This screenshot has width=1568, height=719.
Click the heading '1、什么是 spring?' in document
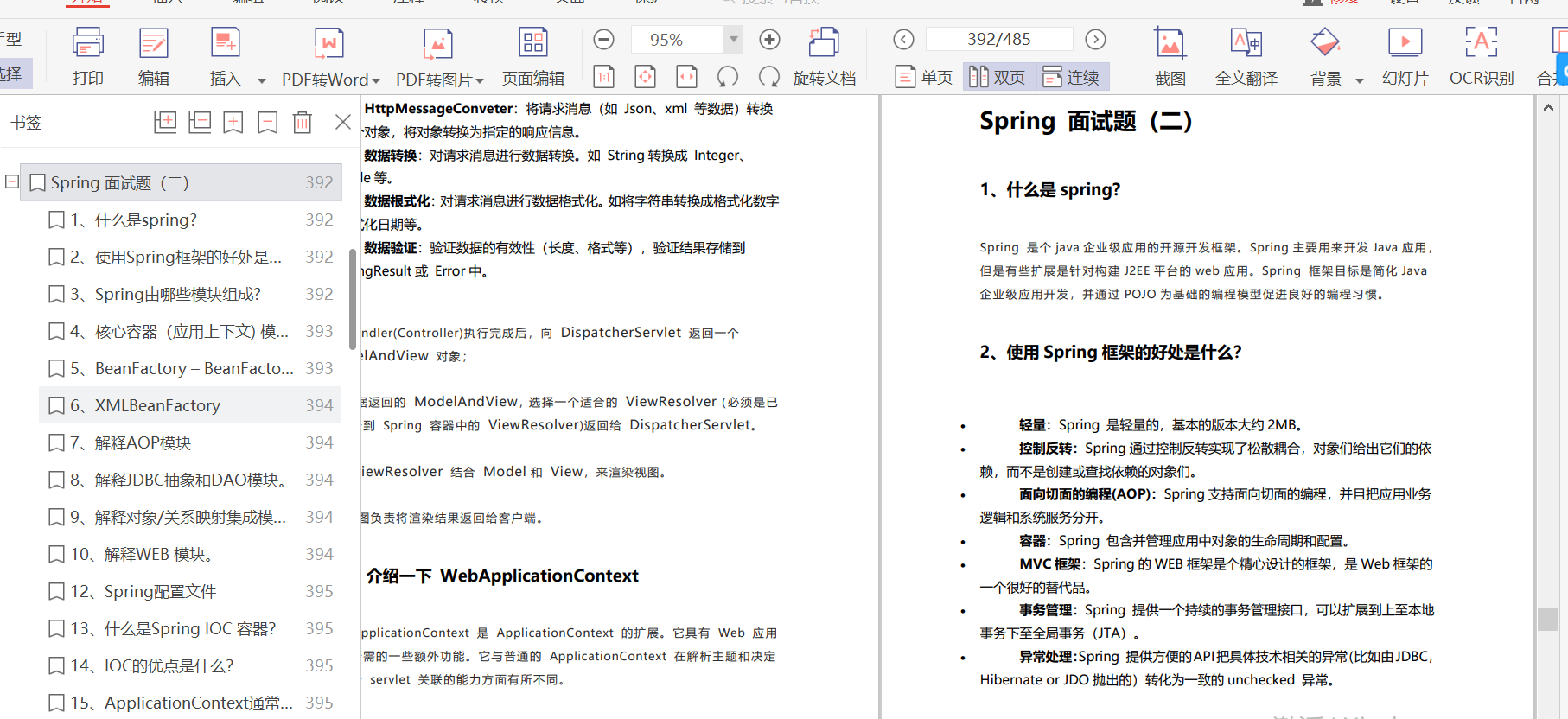(x=1049, y=189)
